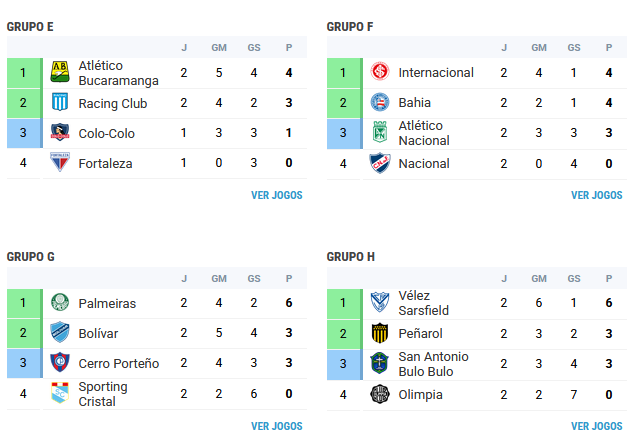Click the Nacional shield crest
The width and height of the screenshot is (633, 443).
point(380,163)
